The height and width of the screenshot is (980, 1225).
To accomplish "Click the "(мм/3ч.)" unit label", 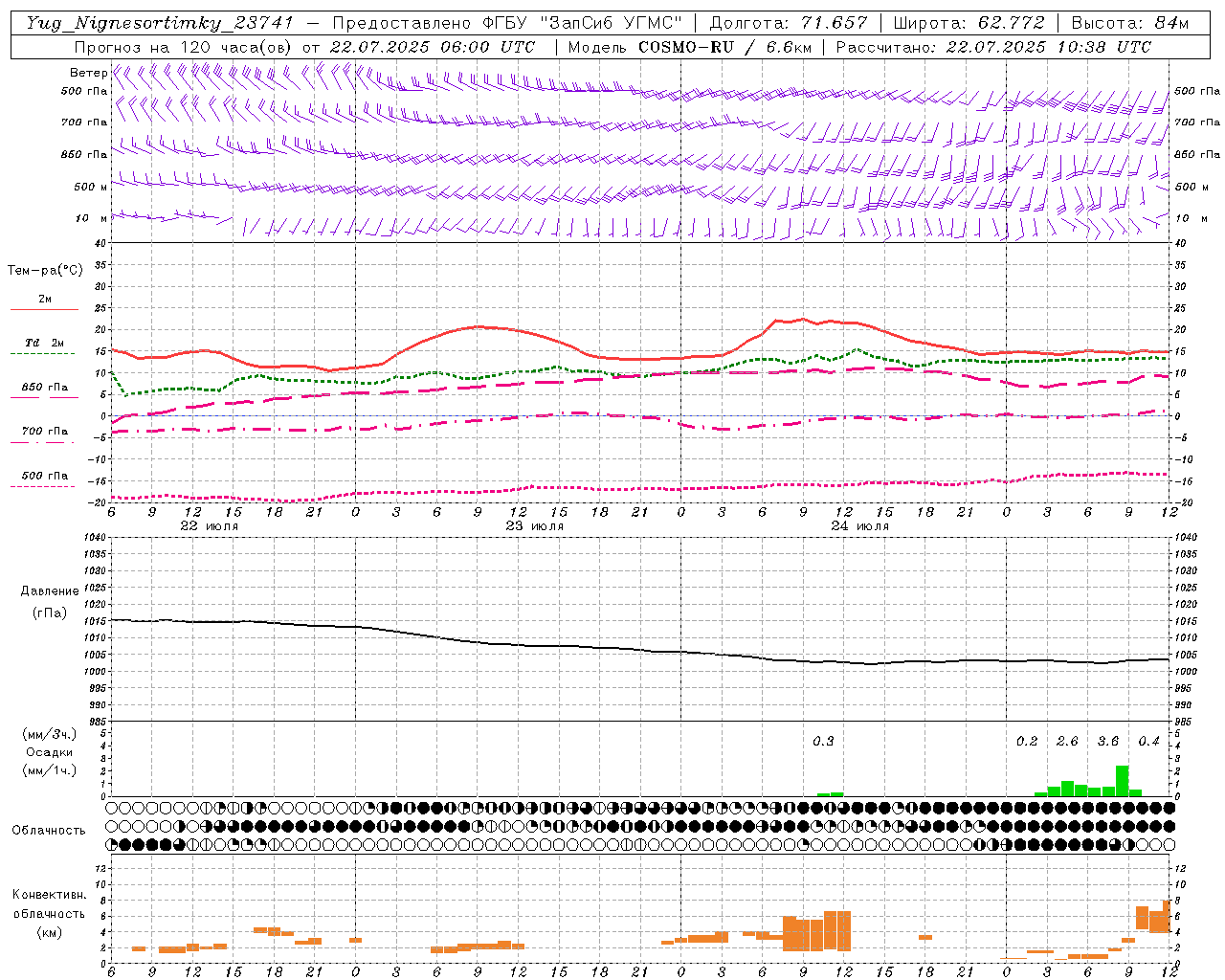I will [x=50, y=734].
